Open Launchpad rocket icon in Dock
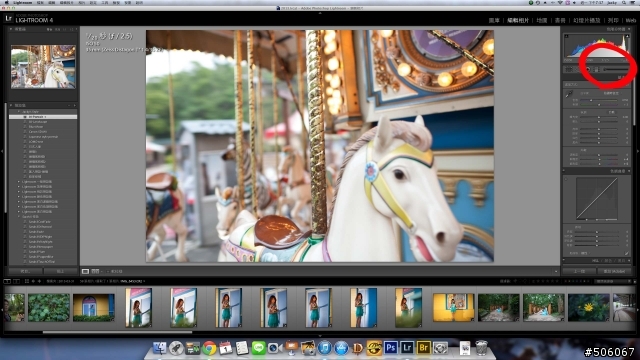The height and width of the screenshot is (360, 640). [176, 348]
